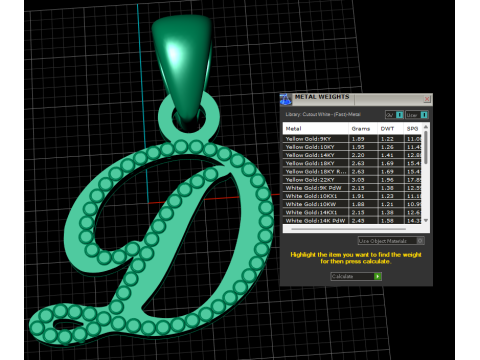Select the Yellow Gold:14KY row
Image resolution: width=480 pixels, height=360 pixels.
(352, 155)
